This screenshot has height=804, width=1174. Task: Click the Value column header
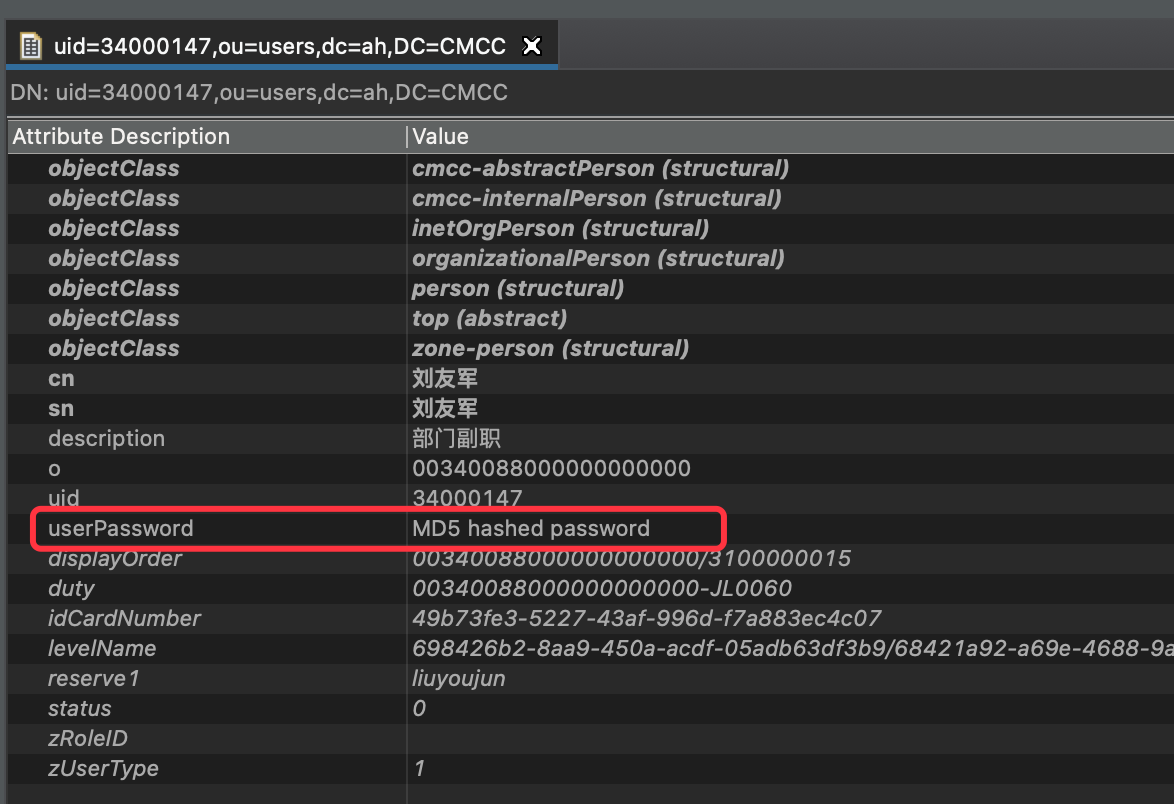click(x=440, y=136)
